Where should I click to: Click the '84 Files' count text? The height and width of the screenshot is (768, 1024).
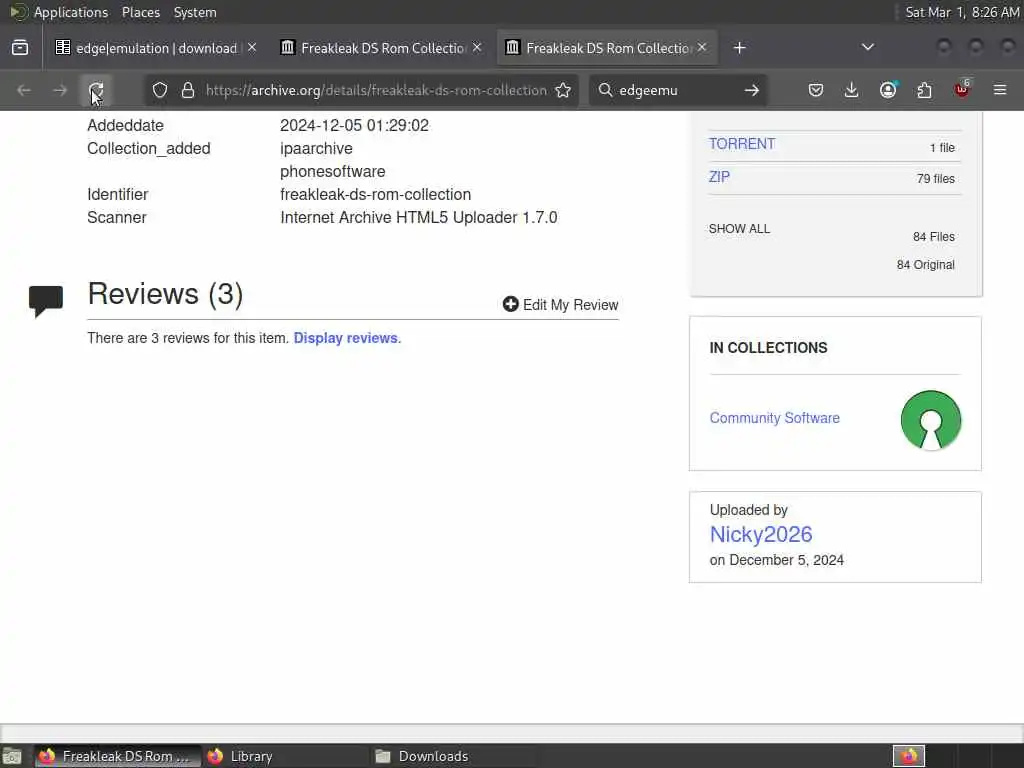933,236
